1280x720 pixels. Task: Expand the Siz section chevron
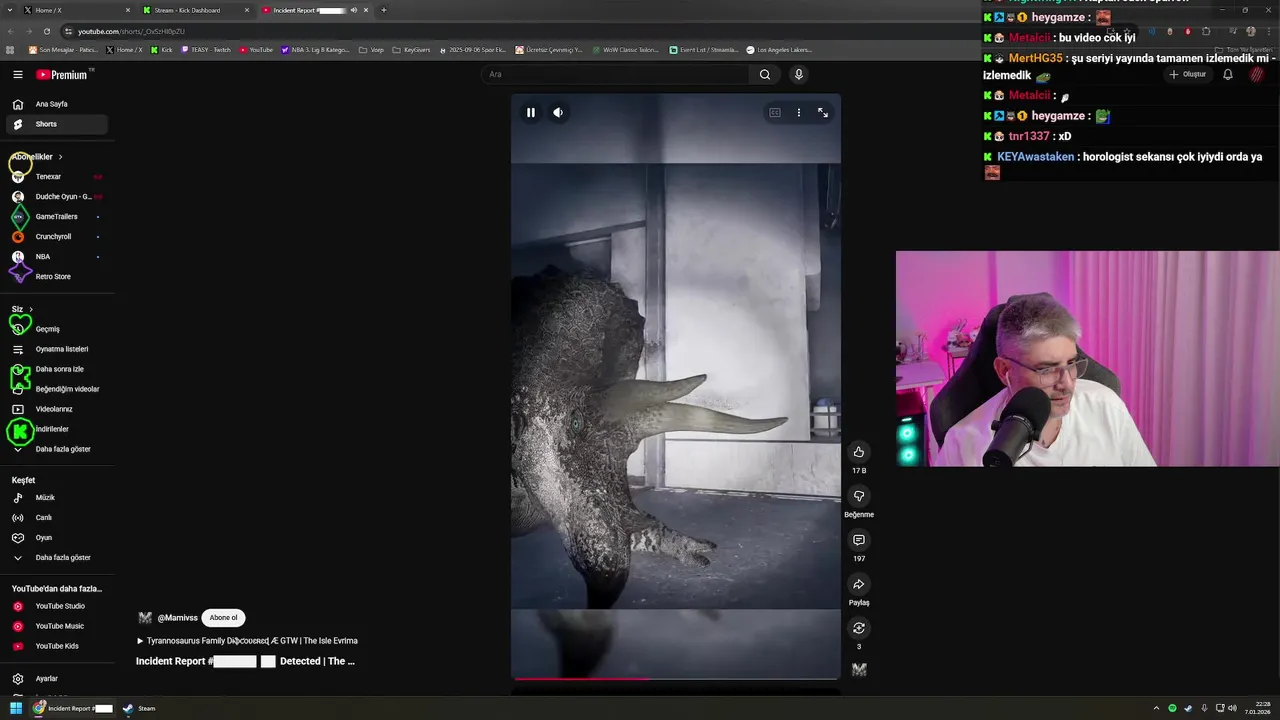(x=31, y=309)
